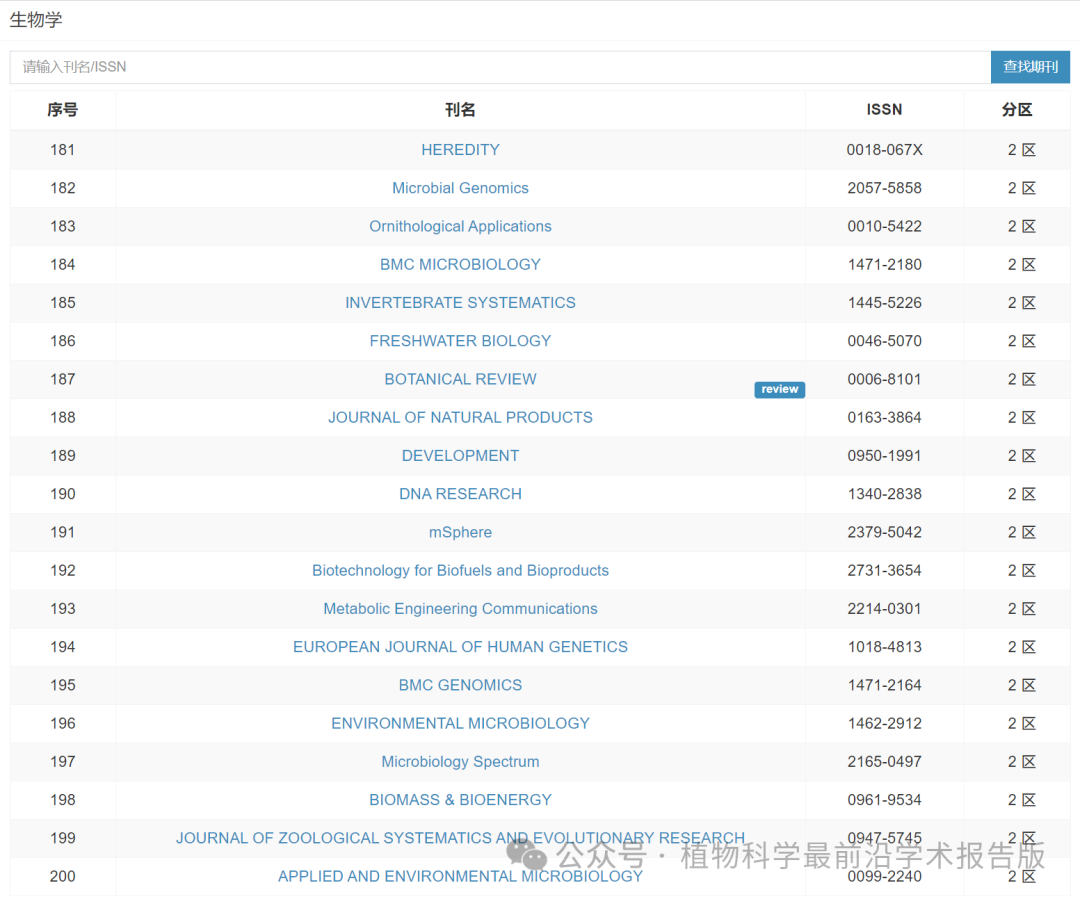Open JOURNAL OF NATURAL PRODUCTS link
Viewport: 1080px width, 899px height.
point(460,417)
